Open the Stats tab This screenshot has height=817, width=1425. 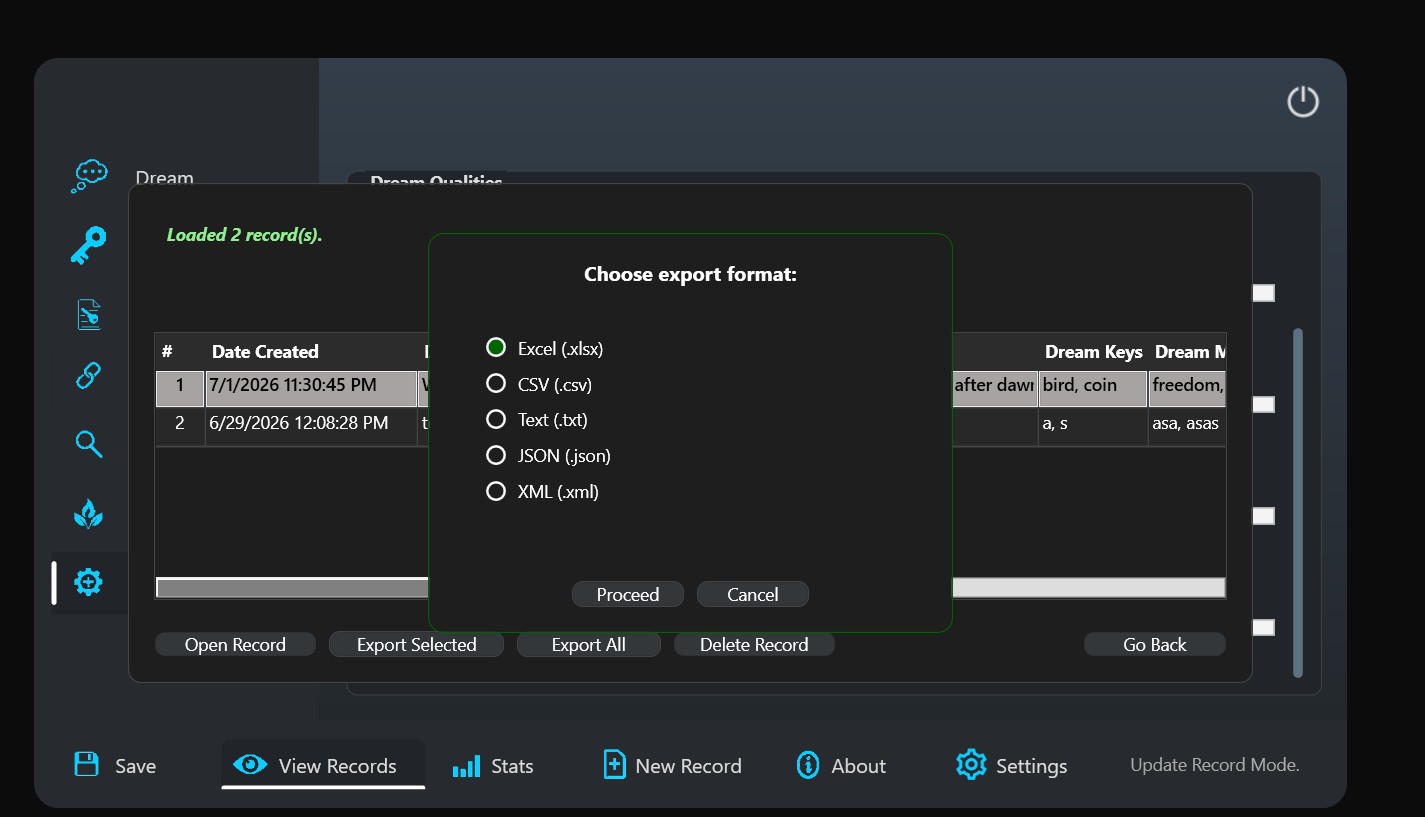tap(493, 766)
